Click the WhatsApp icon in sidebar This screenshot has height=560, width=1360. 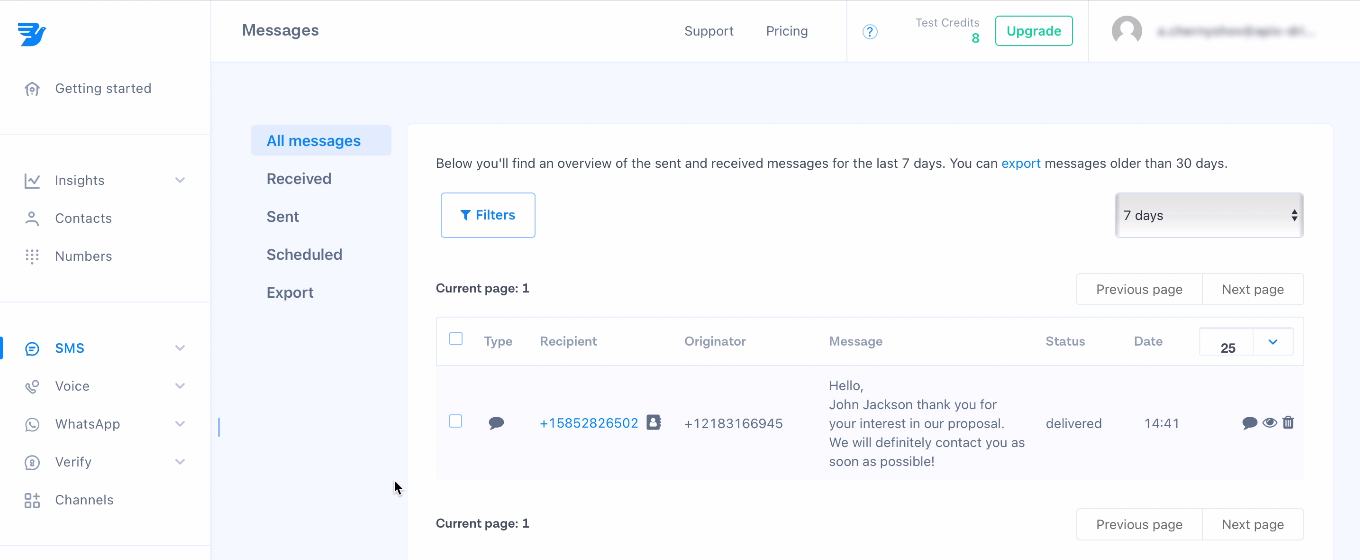point(32,424)
